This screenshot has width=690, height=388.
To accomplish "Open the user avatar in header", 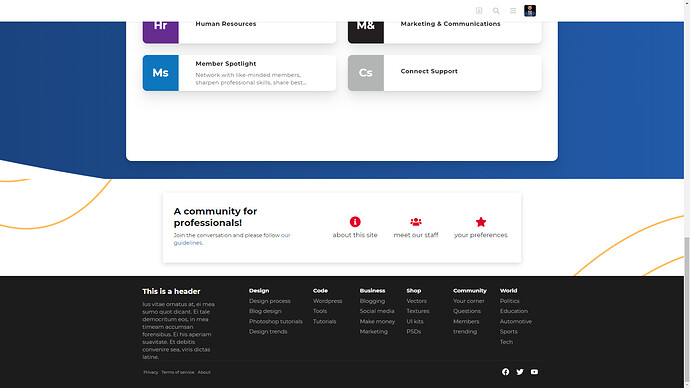I will tap(530, 11).
